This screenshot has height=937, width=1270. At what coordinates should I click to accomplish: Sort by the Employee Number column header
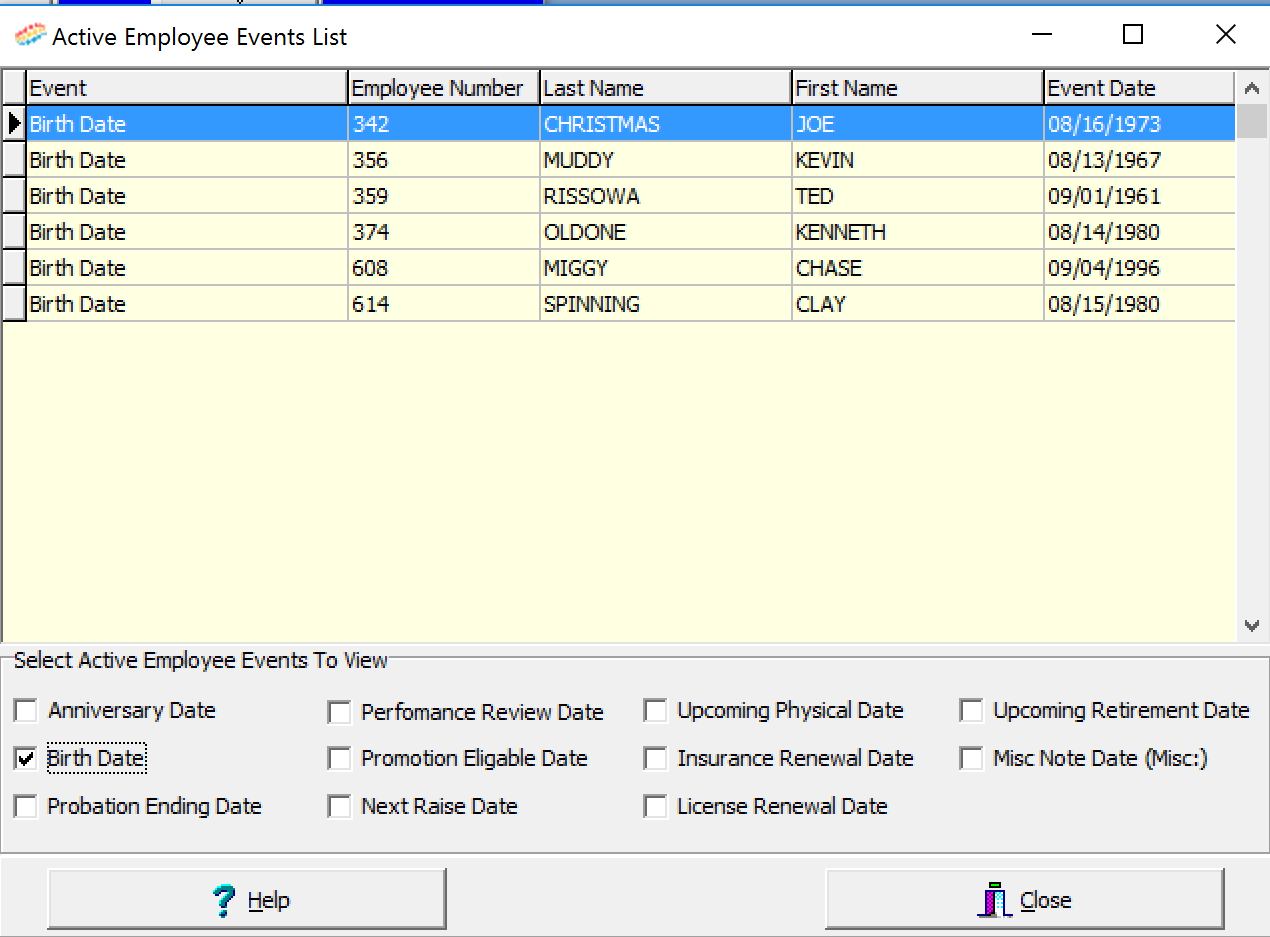pyautogui.click(x=444, y=88)
